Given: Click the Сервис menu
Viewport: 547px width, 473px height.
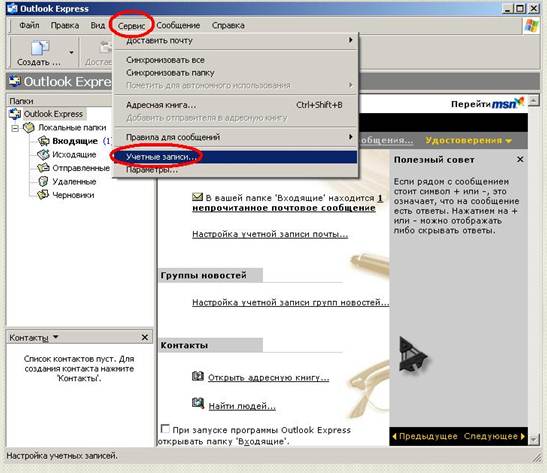Looking at the screenshot, I should [132, 25].
